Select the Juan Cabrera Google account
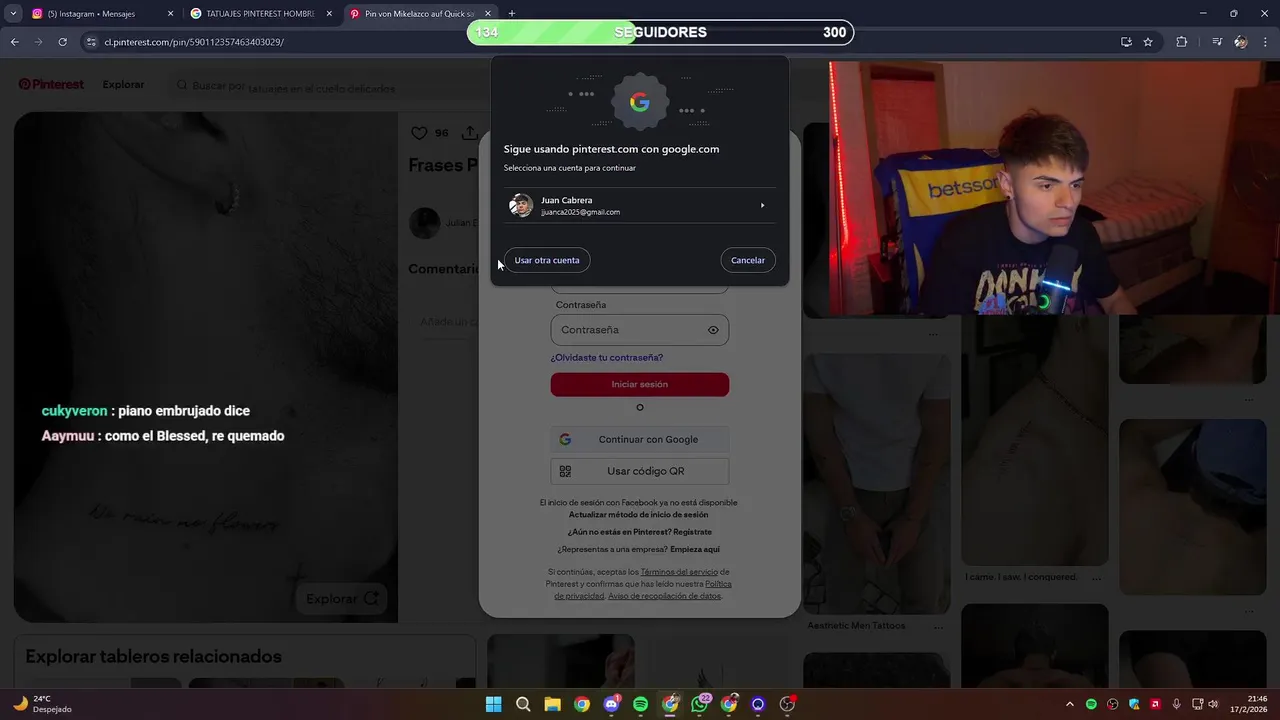 (x=640, y=205)
